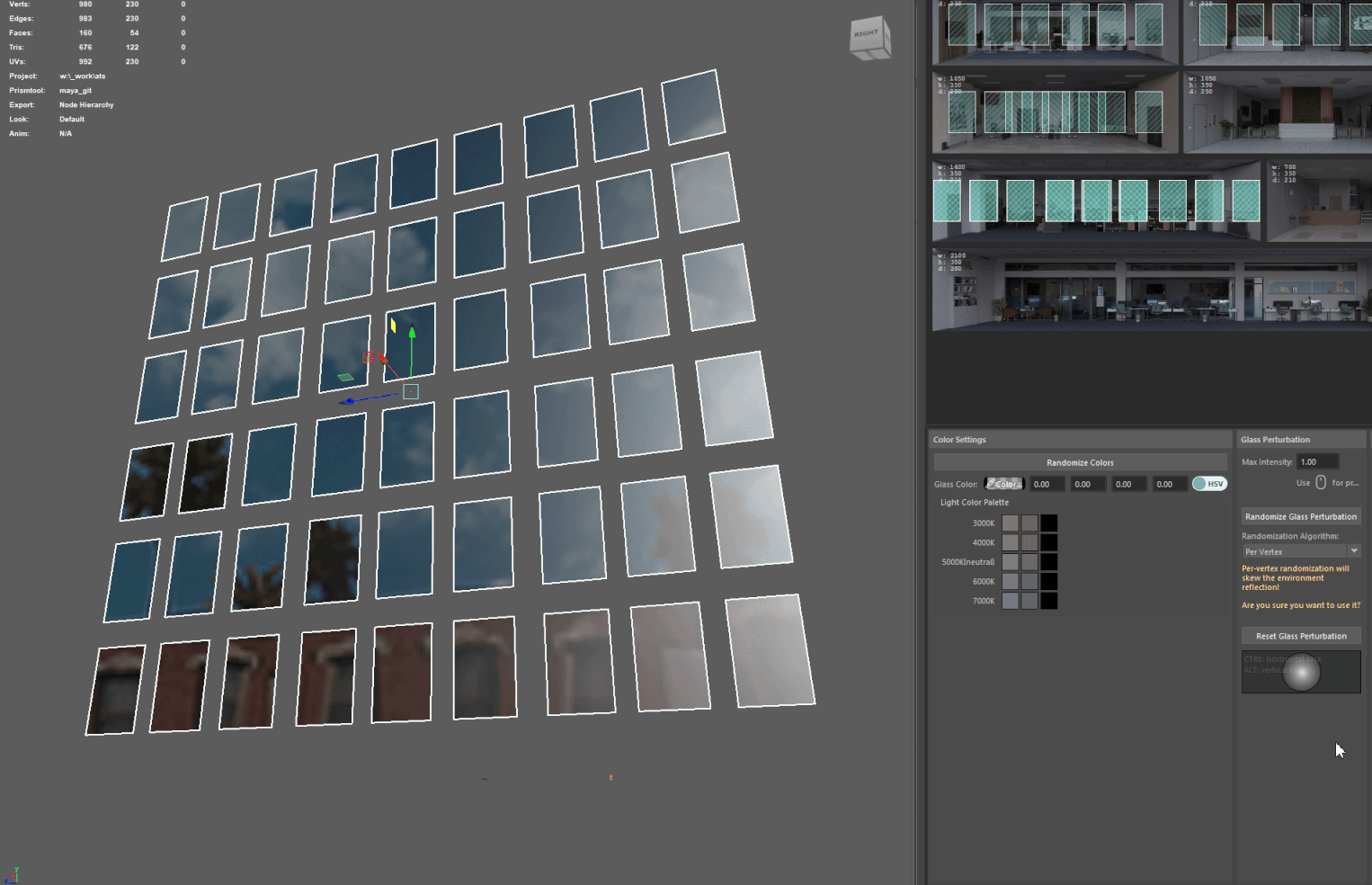Click the mouse icon in Glass Perturbation
Image resolution: width=1372 pixels, height=885 pixels.
coord(1321,482)
